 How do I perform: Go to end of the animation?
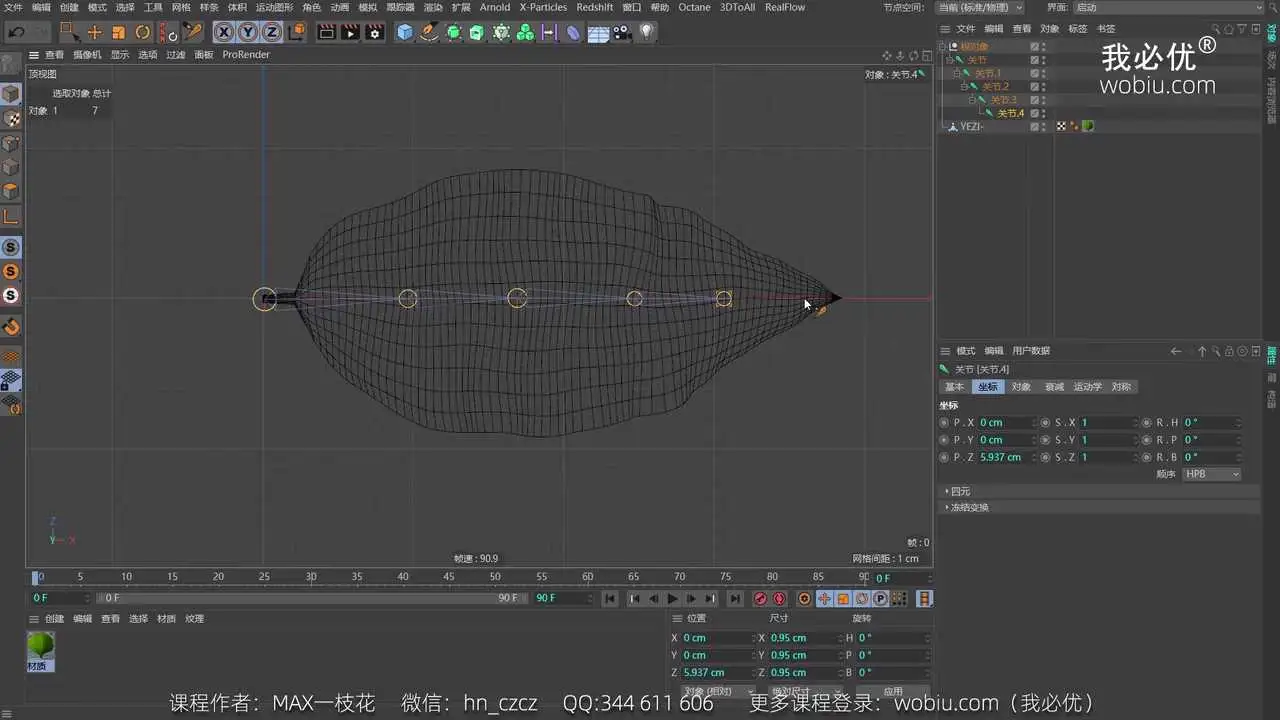point(735,599)
